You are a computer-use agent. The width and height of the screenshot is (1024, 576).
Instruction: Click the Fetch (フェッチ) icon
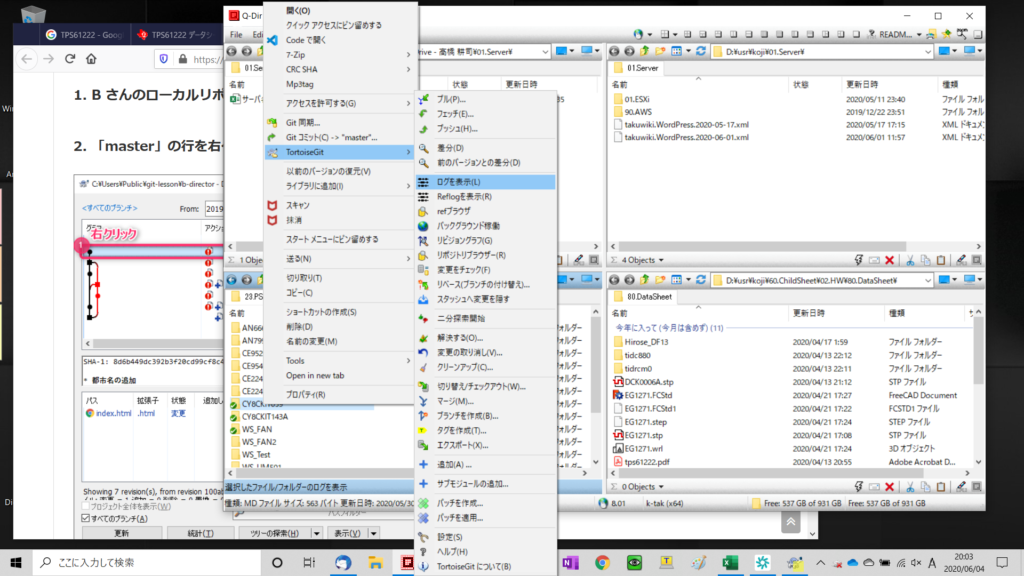(424, 114)
